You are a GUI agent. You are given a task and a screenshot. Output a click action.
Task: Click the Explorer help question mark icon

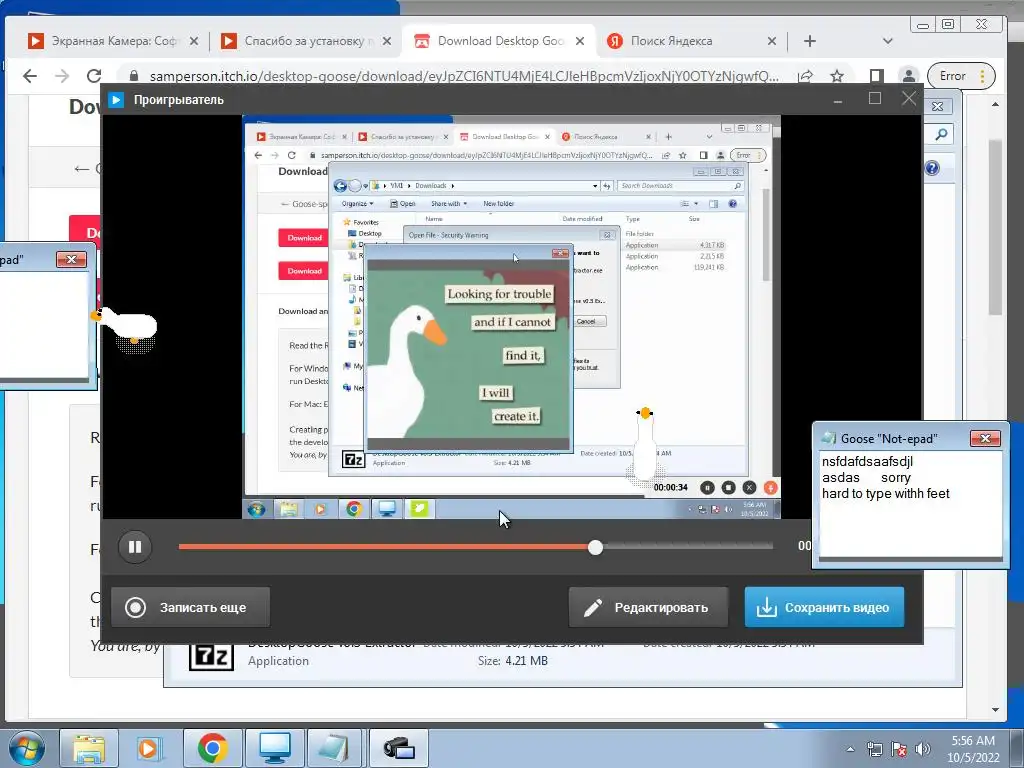932,168
